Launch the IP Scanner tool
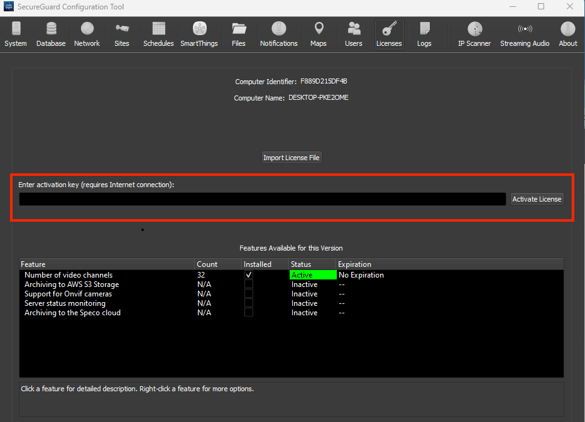The image size is (585, 422). pos(474,34)
